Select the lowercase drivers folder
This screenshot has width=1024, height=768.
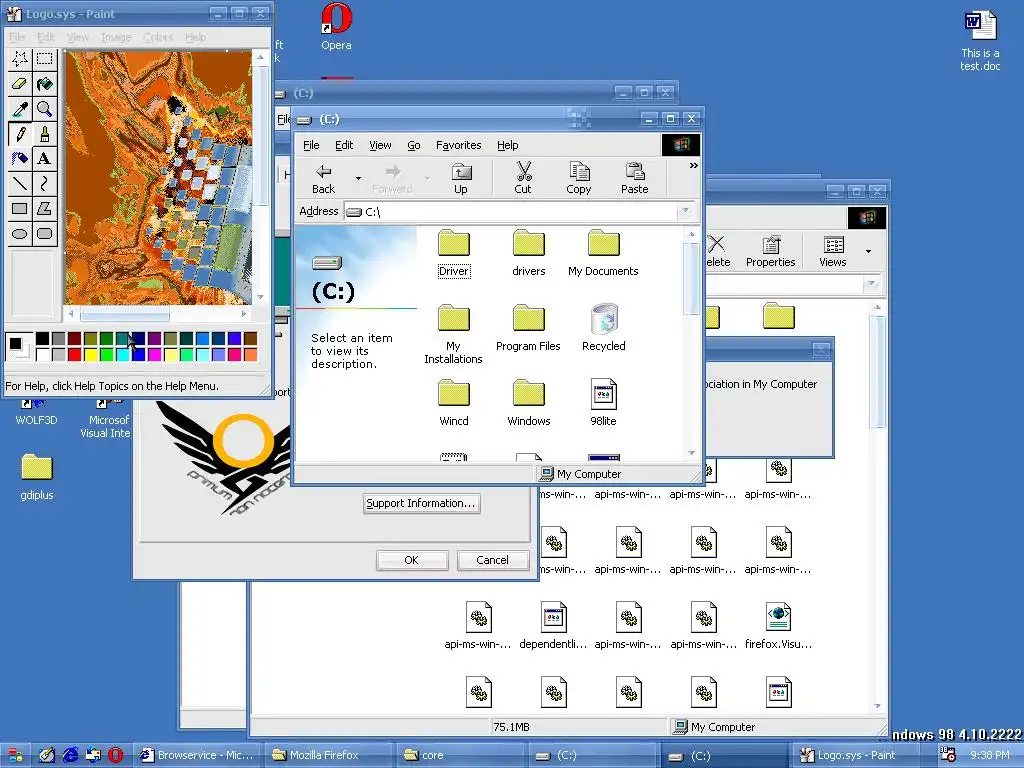528,253
